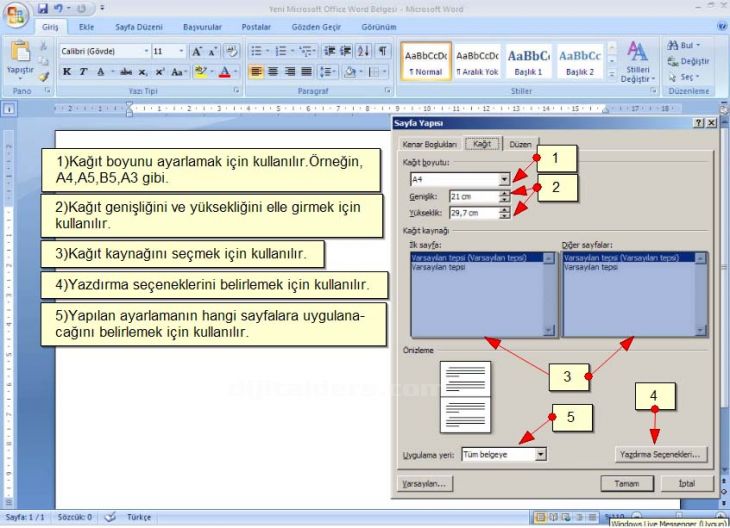
Task: Click the Tamam button
Action: click(x=627, y=483)
